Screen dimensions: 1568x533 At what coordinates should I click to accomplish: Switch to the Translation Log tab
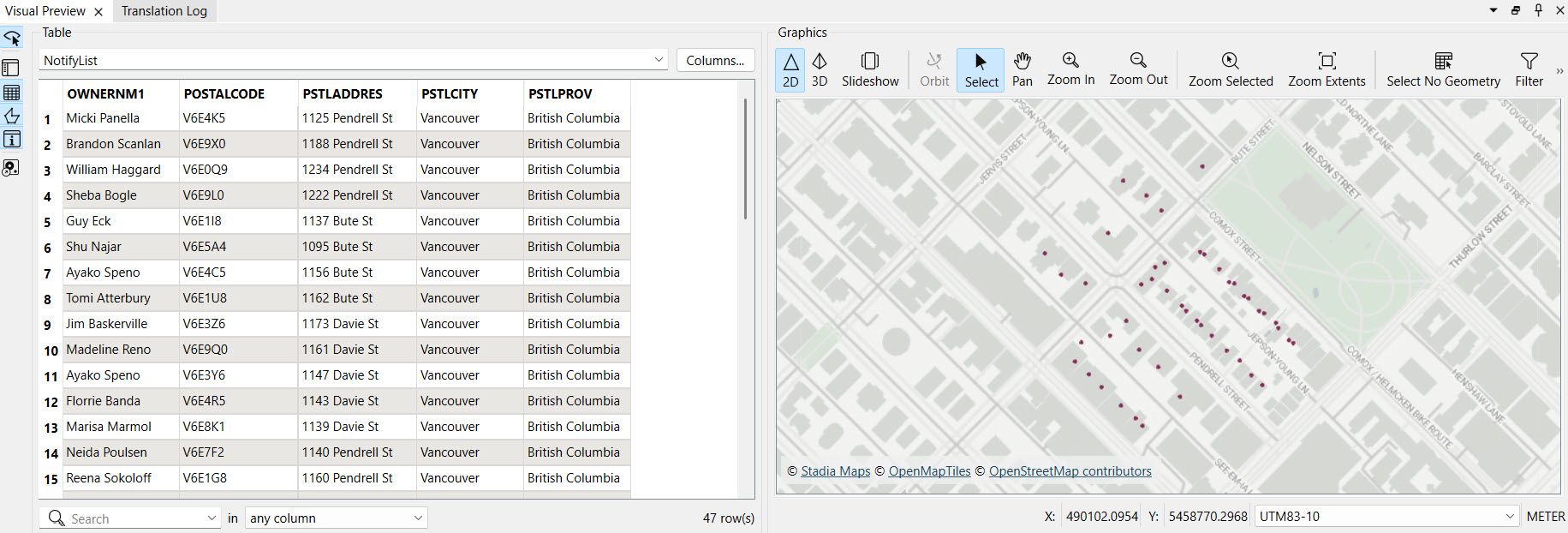[x=164, y=11]
